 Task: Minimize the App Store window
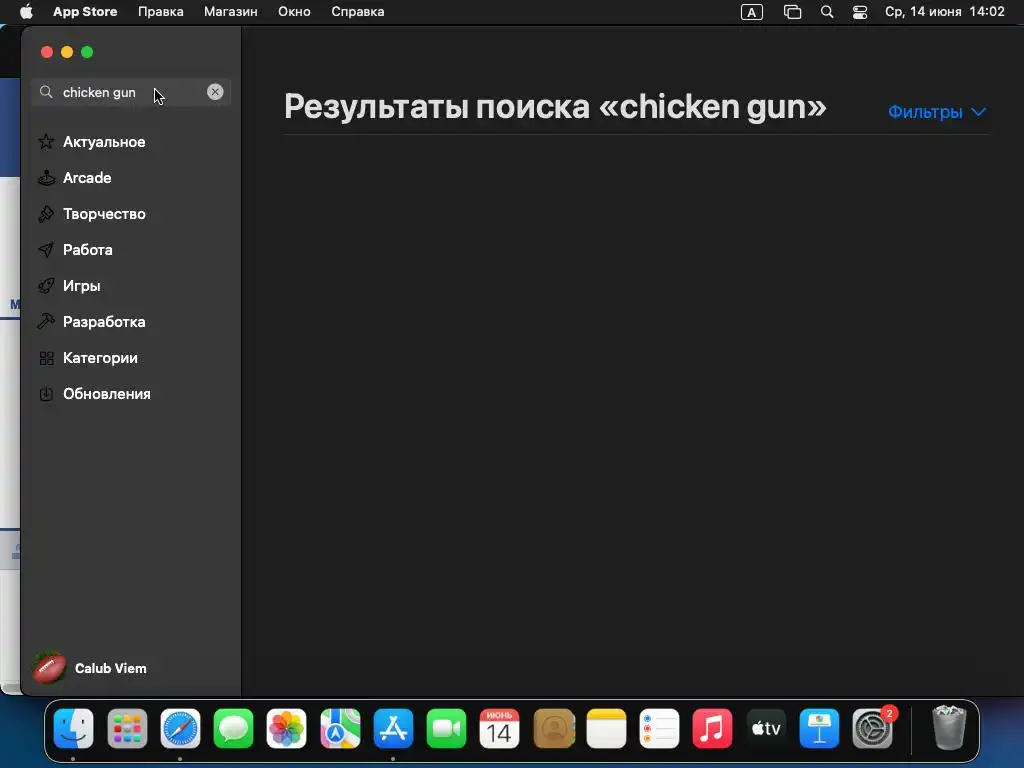click(x=67, y=52)
